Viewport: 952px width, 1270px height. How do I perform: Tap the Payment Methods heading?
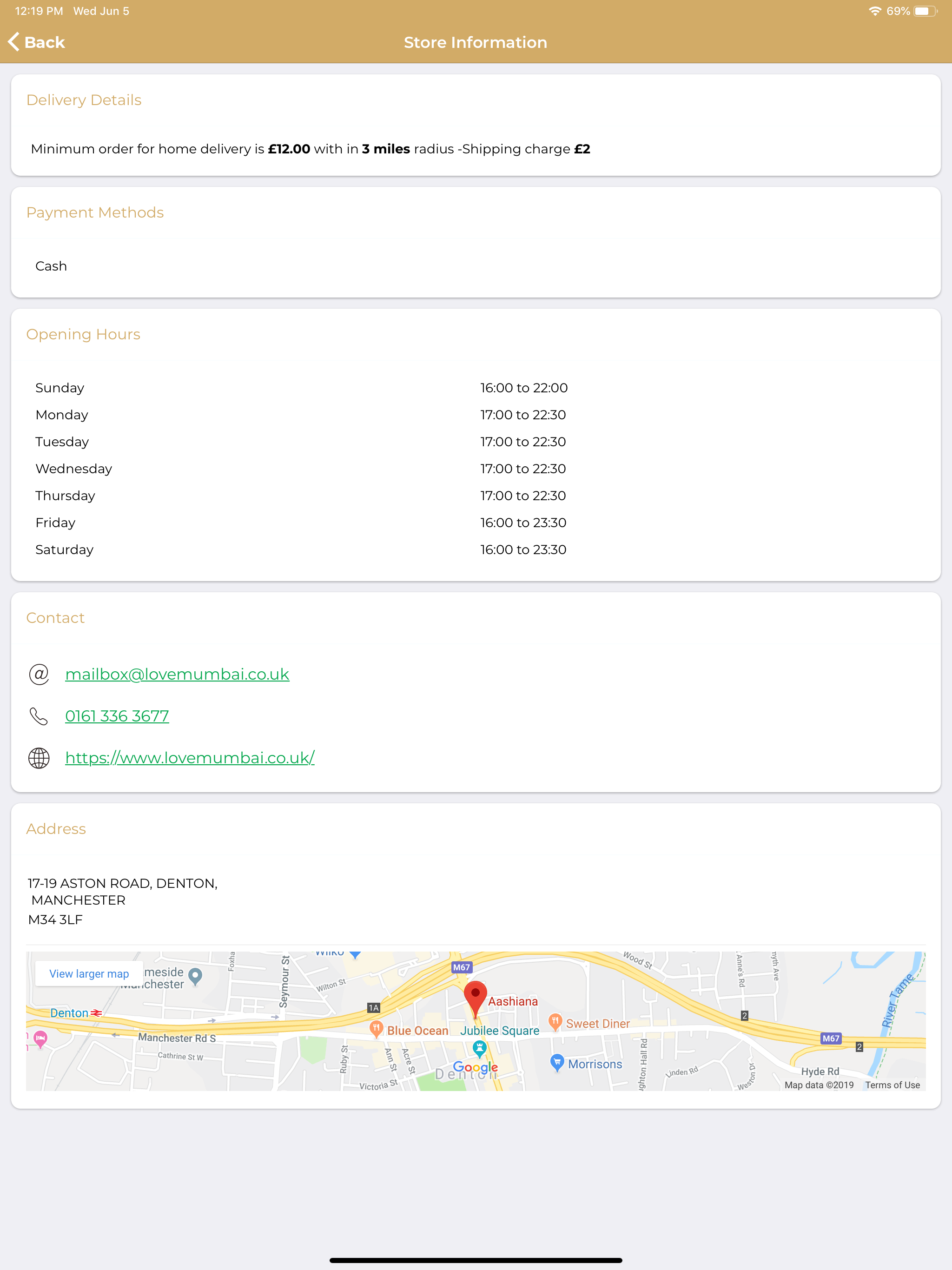point(95,213)
